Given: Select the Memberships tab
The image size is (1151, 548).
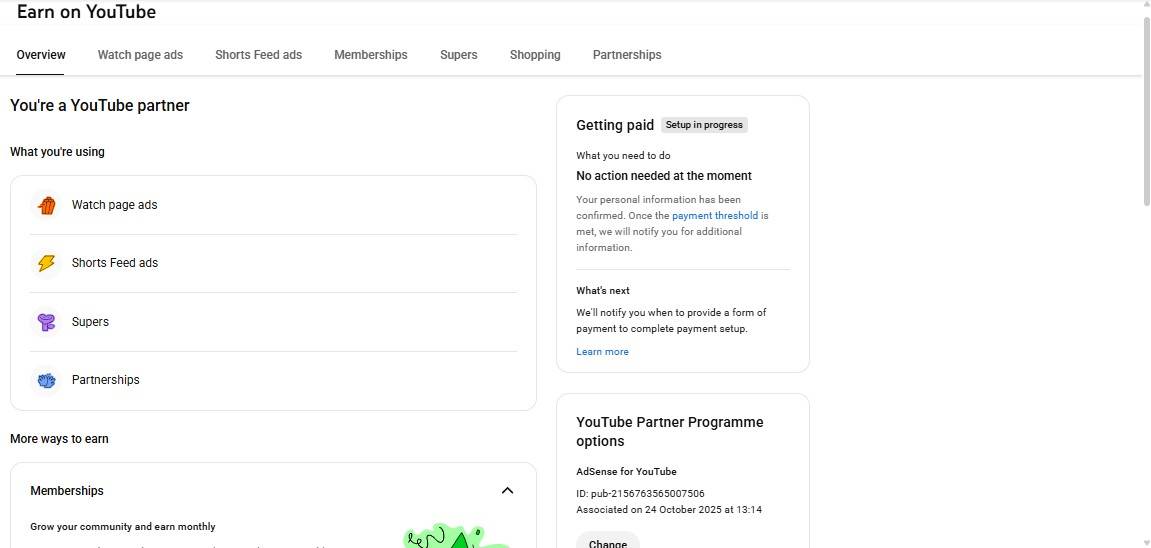Looking at the screenshot, I should click(370, 55).
